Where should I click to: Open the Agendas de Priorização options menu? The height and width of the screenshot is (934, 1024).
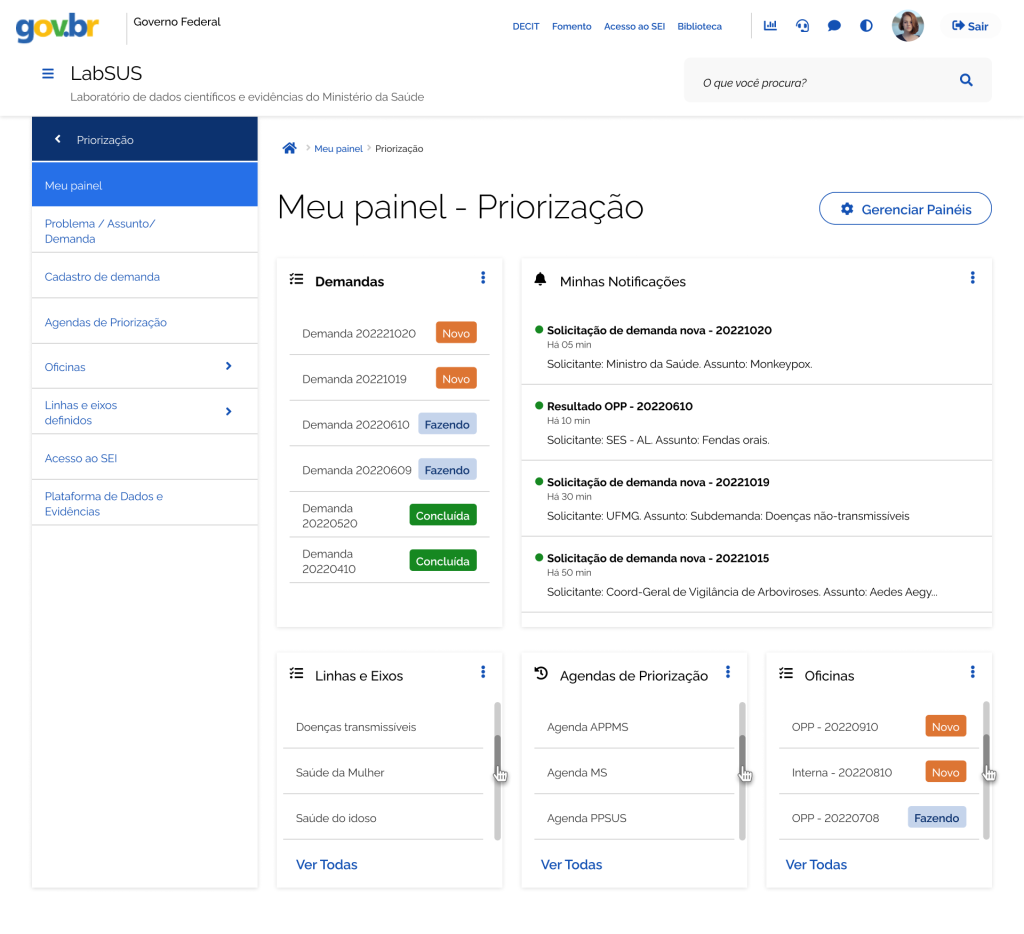(x=728, y=672)
